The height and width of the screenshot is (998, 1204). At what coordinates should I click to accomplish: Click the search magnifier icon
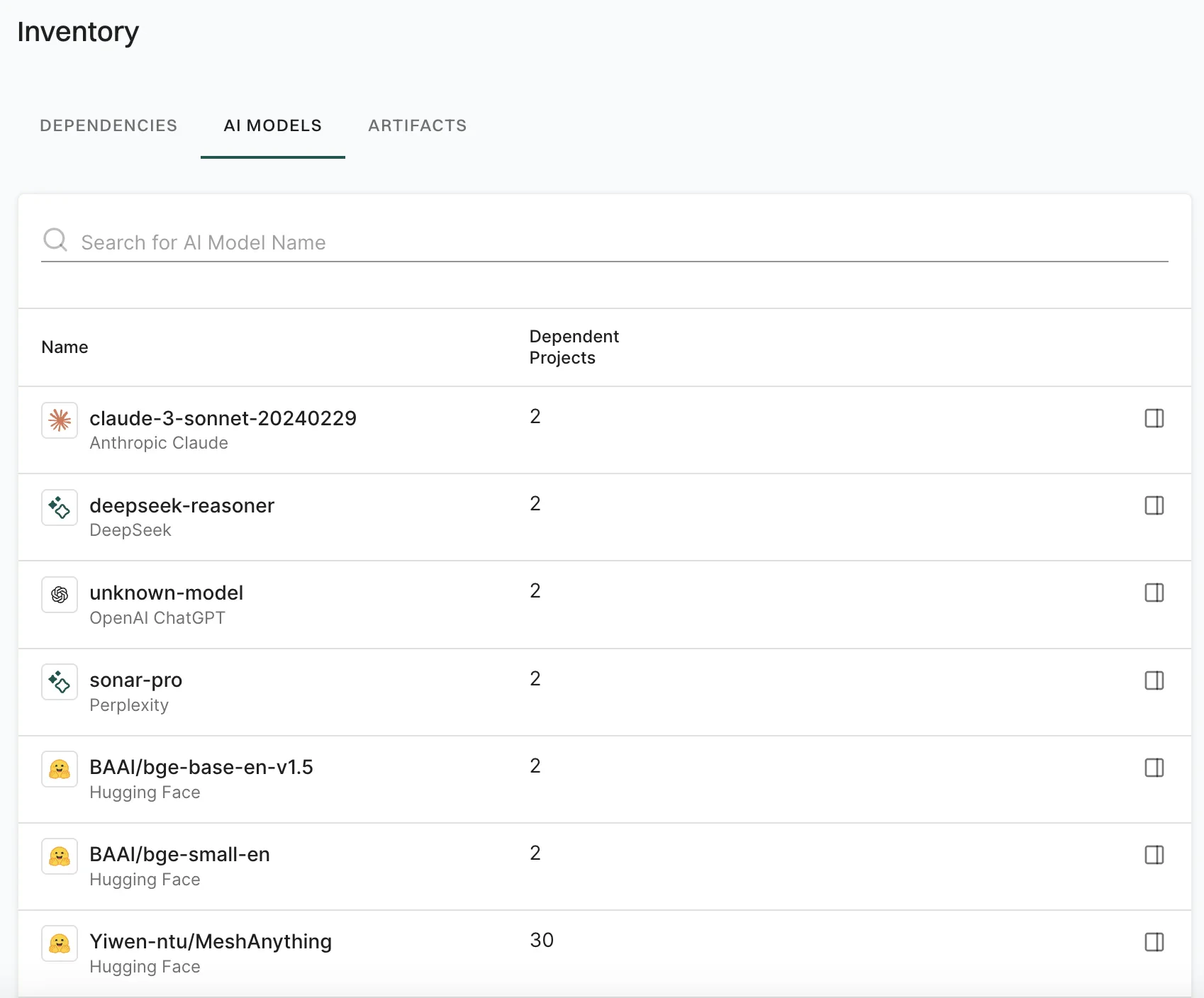click(55, 240)
